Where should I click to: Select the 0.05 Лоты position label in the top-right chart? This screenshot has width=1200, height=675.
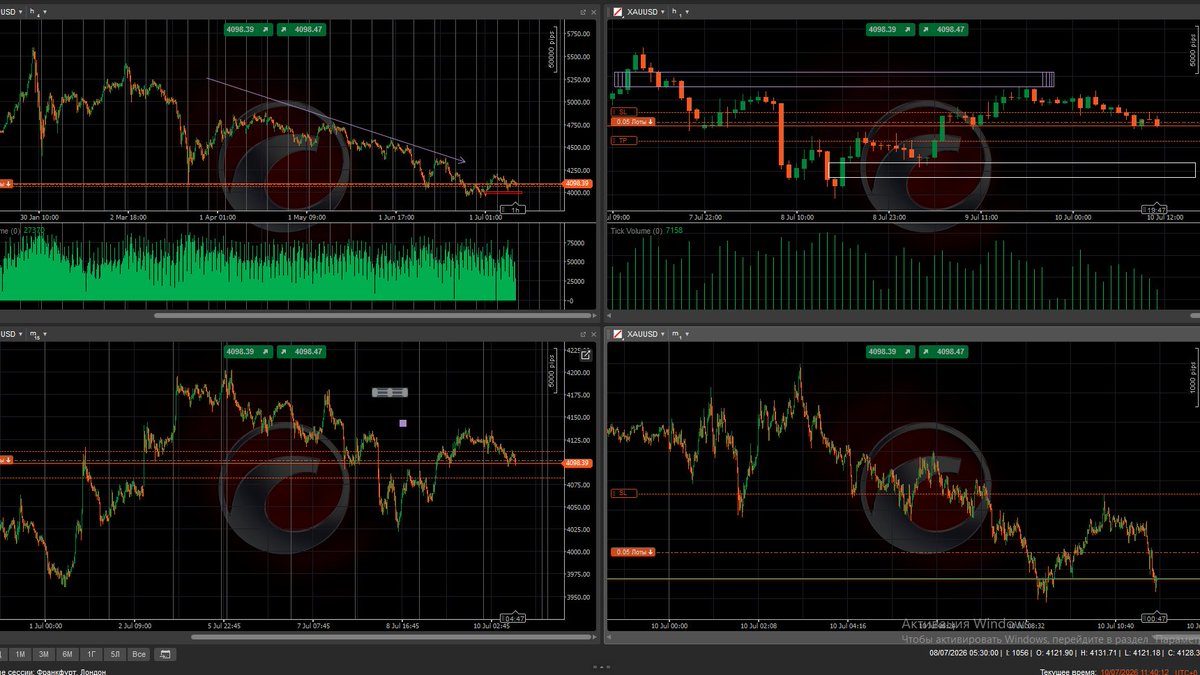[x=633, y=122]
